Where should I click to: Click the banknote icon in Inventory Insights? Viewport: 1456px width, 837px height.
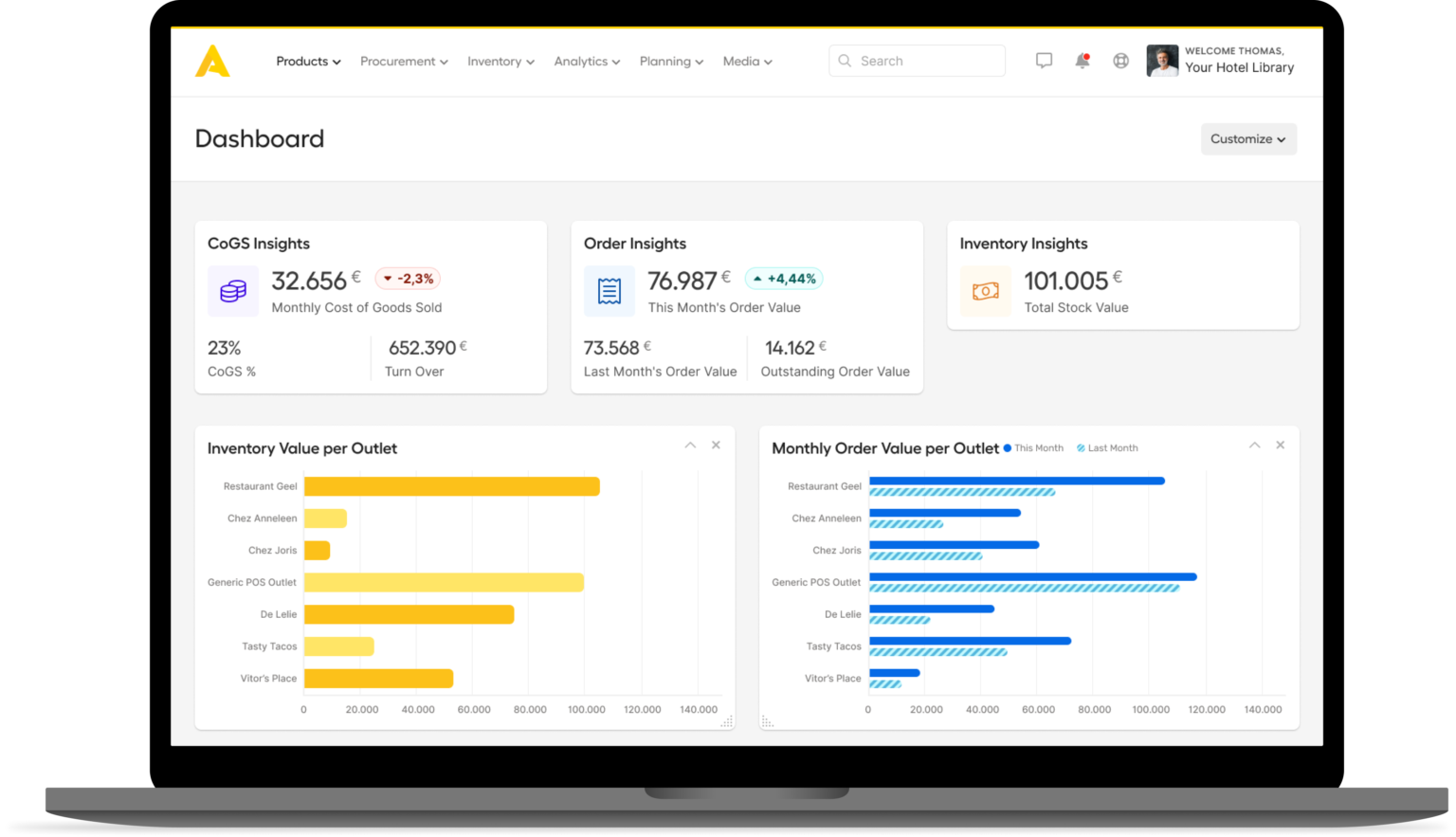tap(986, 291)
